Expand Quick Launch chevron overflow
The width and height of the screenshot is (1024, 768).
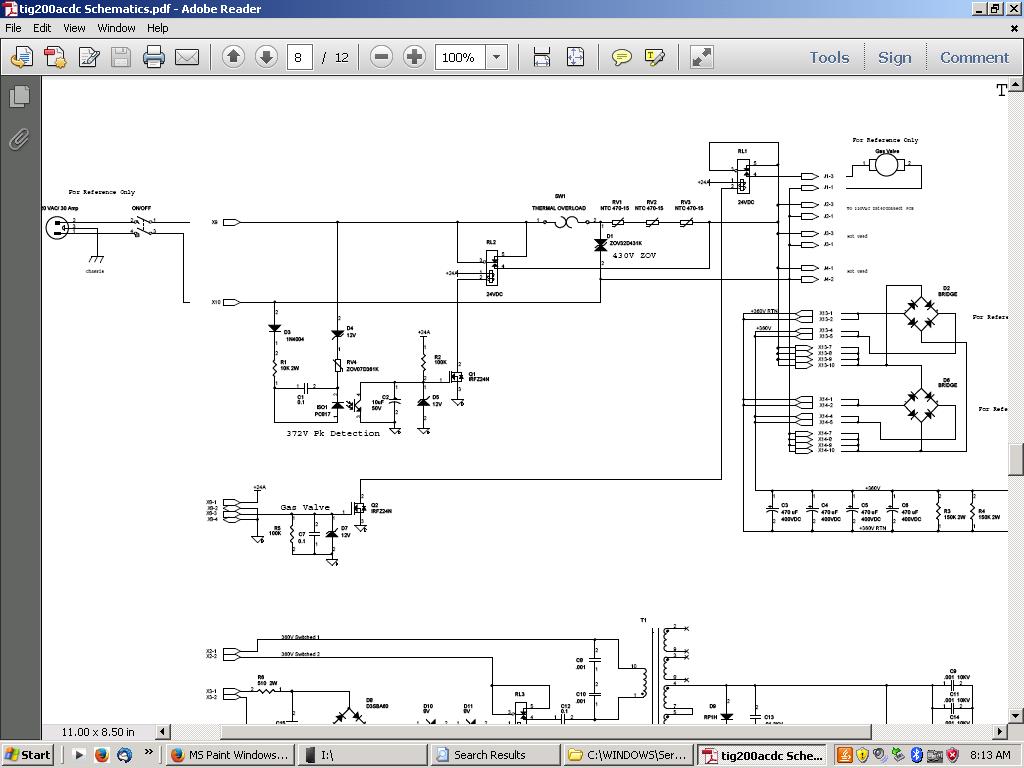point(148,752)
